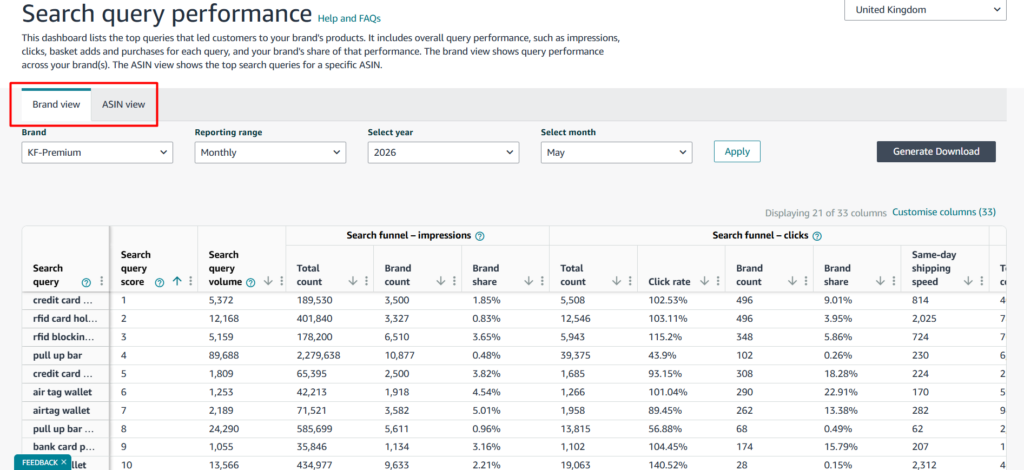Open info icon beside Search query score

coord(159,282)
